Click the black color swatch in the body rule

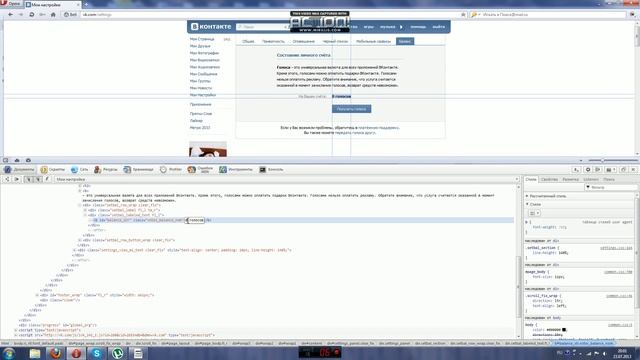(564, 330)
